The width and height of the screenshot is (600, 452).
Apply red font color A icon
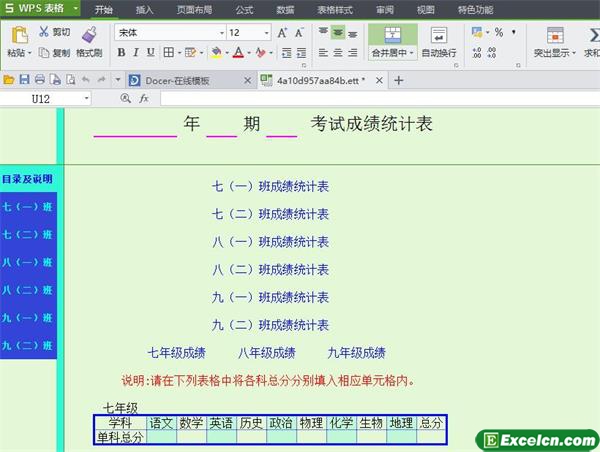click(x=238, y=52)
